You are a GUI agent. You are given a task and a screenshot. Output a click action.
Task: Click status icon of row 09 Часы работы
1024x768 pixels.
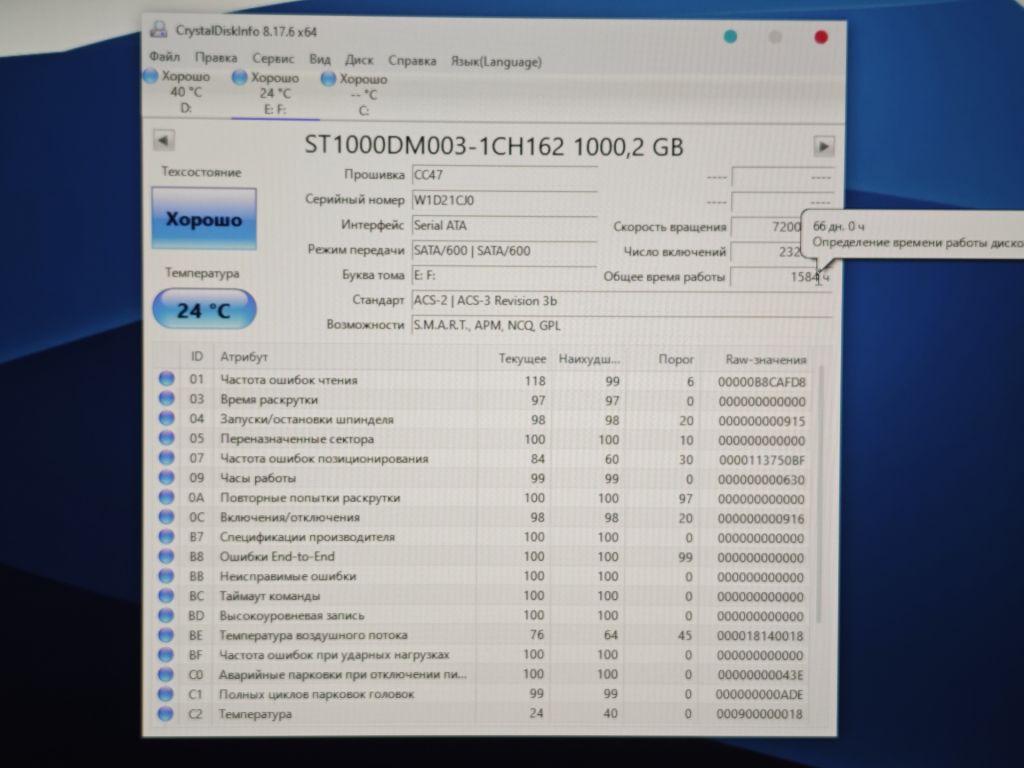[167, 477]
